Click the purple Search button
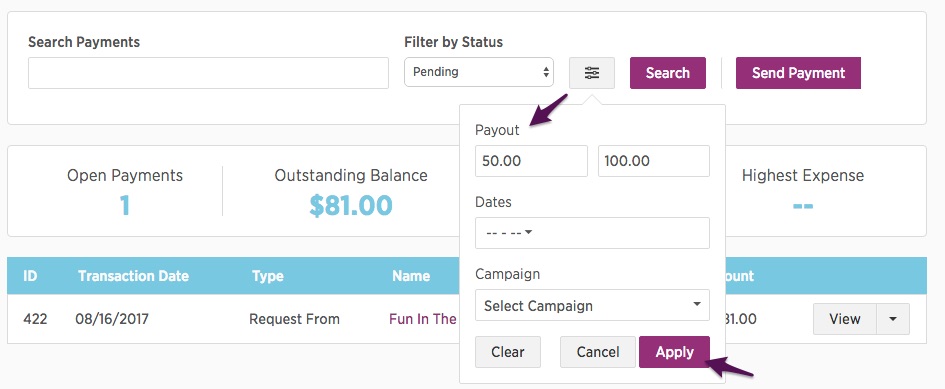The height and width of the screenshot is (389, 945). click(x=668, y=73)
